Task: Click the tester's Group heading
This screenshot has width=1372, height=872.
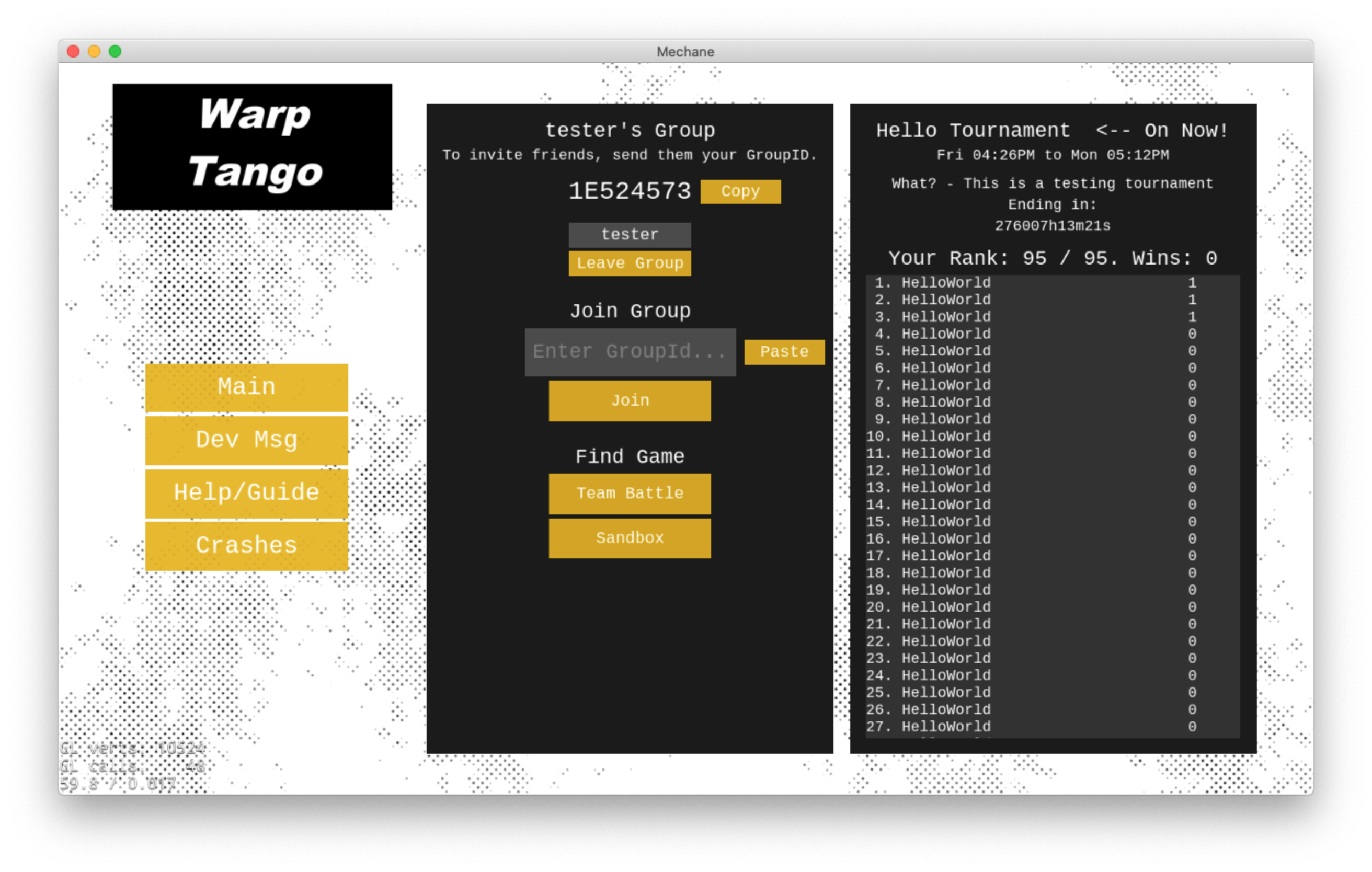Action: pyautogui.click(x=630, y=131)
